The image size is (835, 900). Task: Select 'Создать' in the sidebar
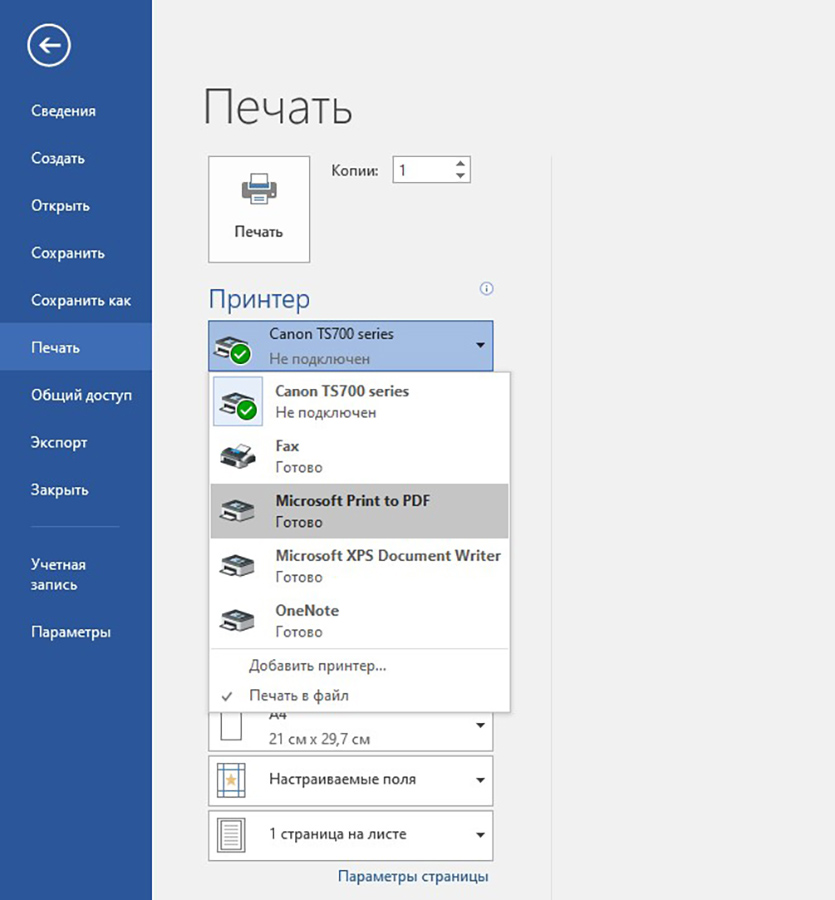click(58, 158)
